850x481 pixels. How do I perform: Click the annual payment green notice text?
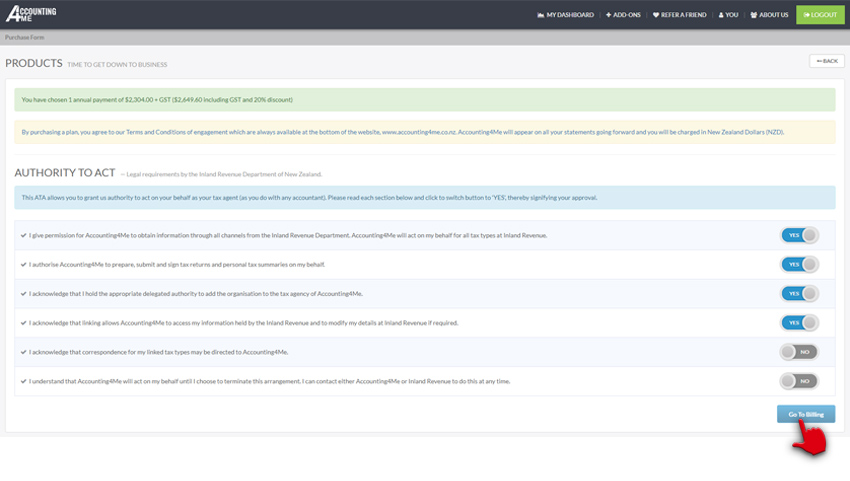[157, 100]
